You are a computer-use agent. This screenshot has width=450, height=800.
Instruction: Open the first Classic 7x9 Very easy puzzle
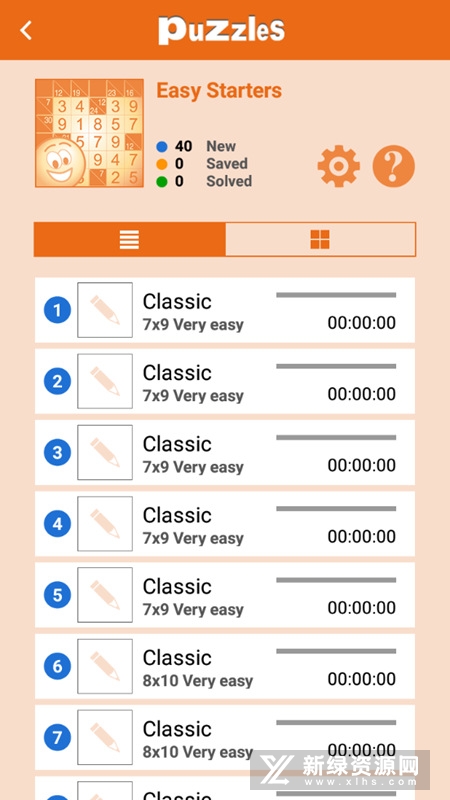pyautogui.click(x=224, y=310)
